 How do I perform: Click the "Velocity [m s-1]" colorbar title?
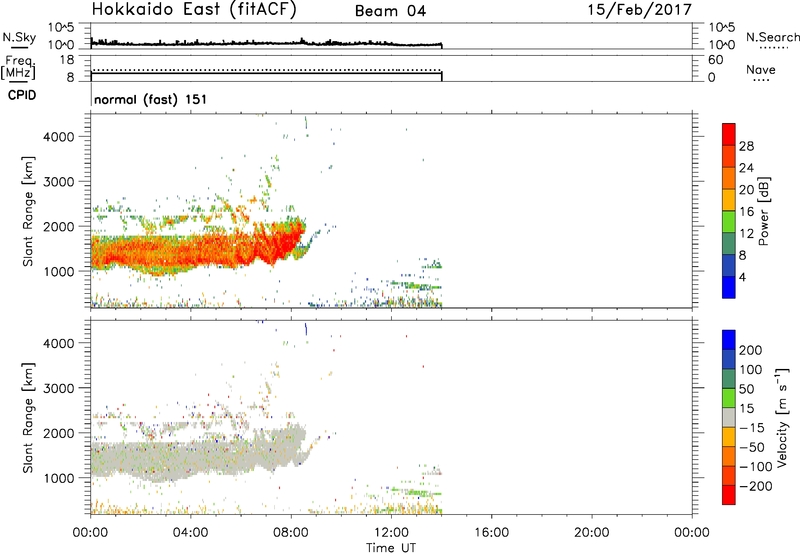782,417
